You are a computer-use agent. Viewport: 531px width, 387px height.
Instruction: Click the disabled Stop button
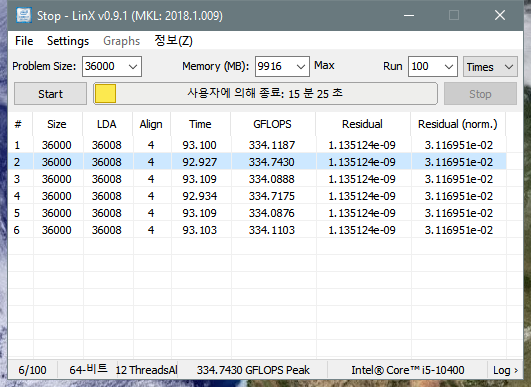pyautogui.click(x=480, y=94)
